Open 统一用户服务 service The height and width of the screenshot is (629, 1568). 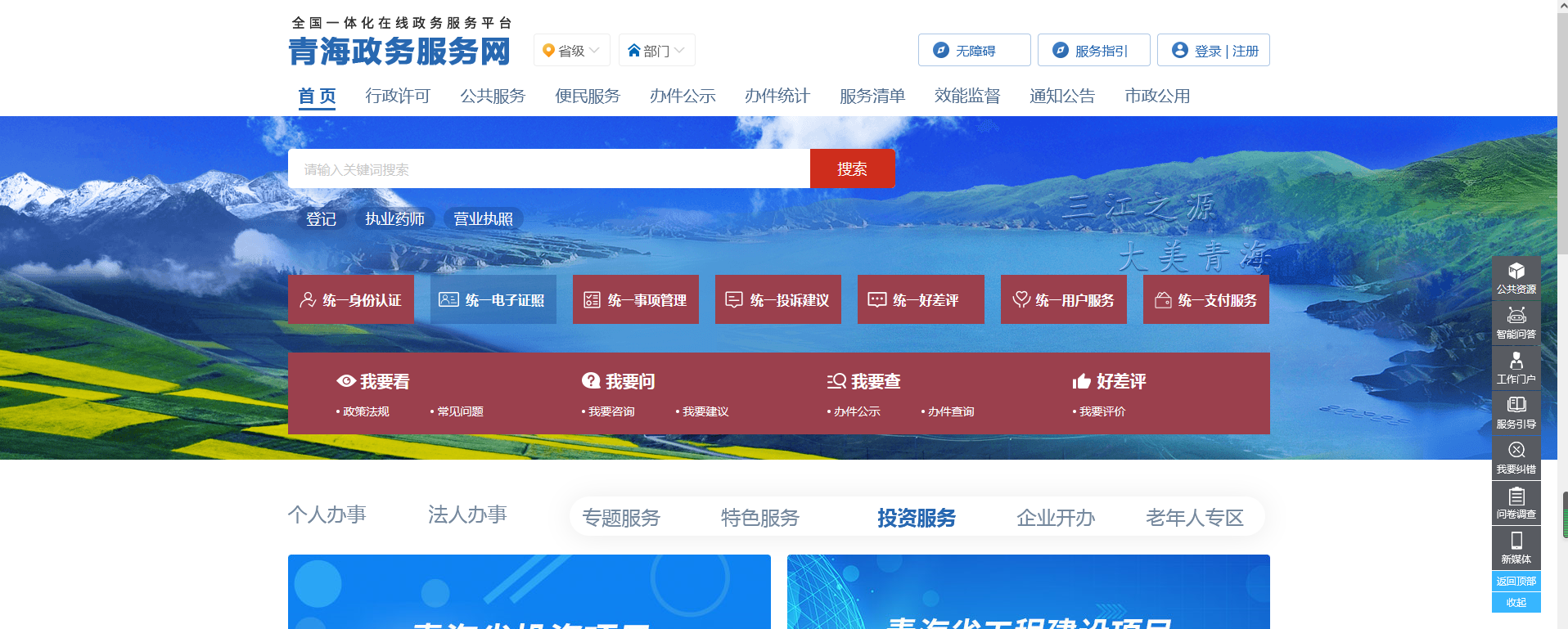(1063, 299)
